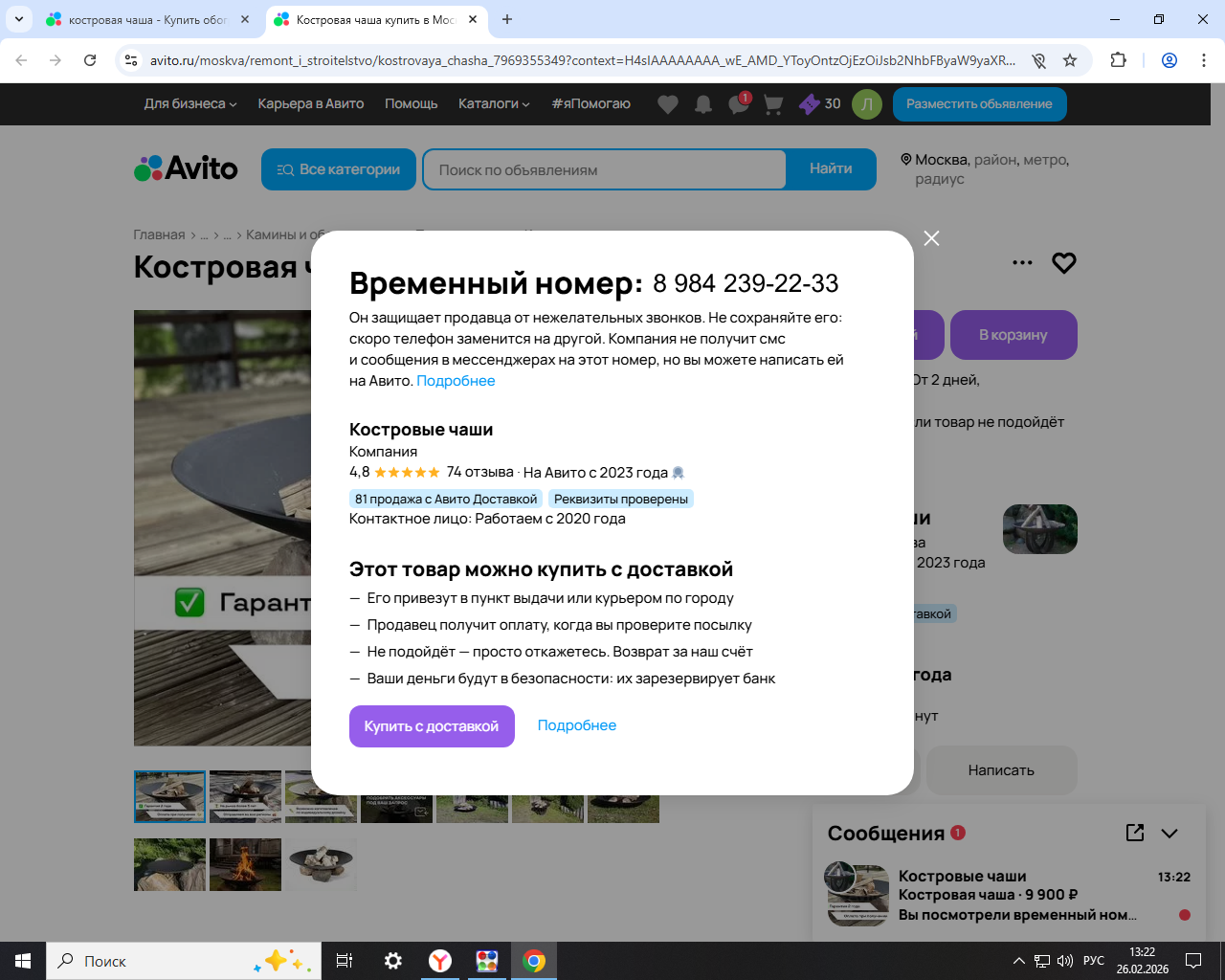Click 'Написать' button

click(1001, 770)
